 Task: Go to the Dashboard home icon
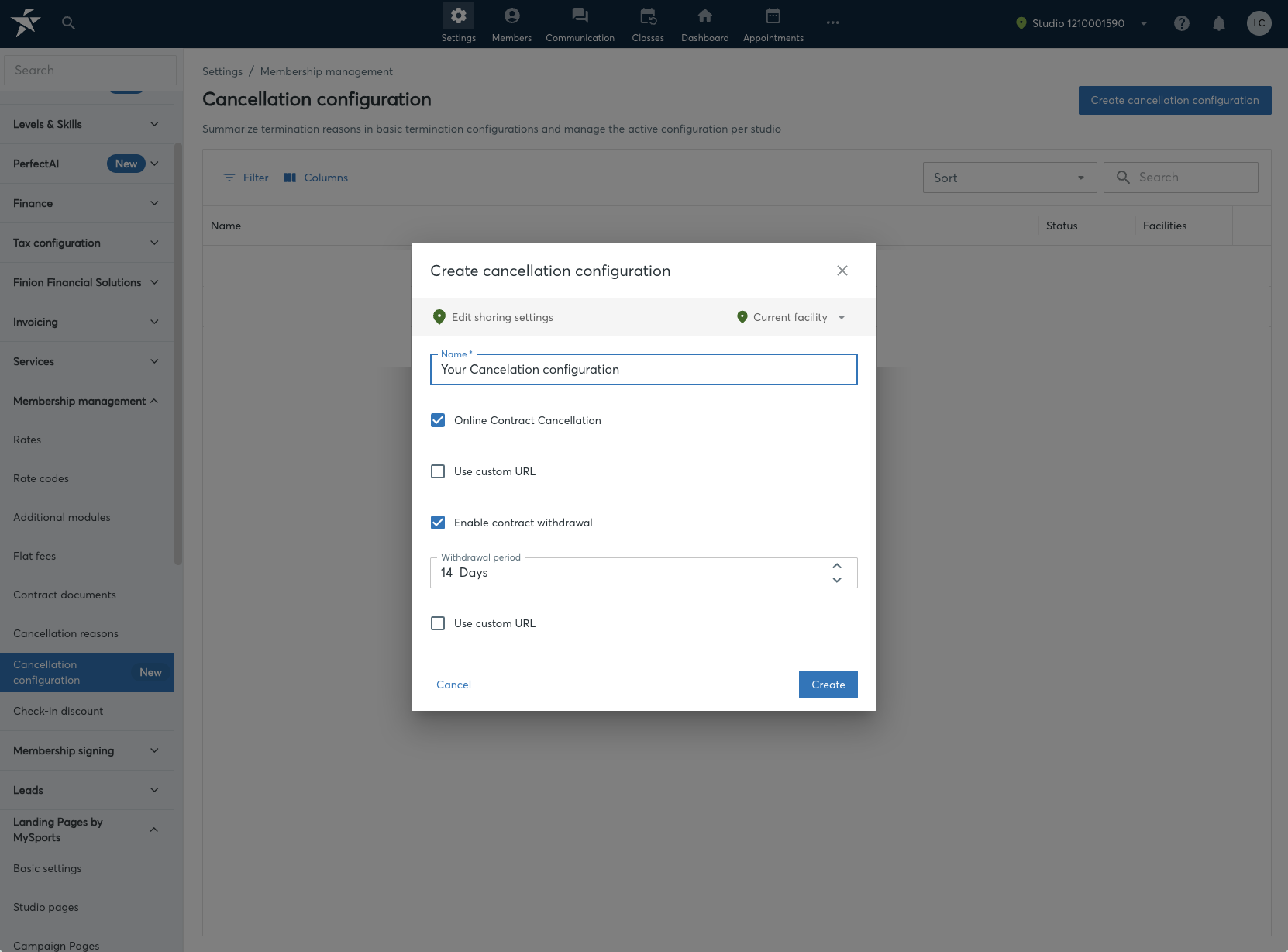pos(705,23)
